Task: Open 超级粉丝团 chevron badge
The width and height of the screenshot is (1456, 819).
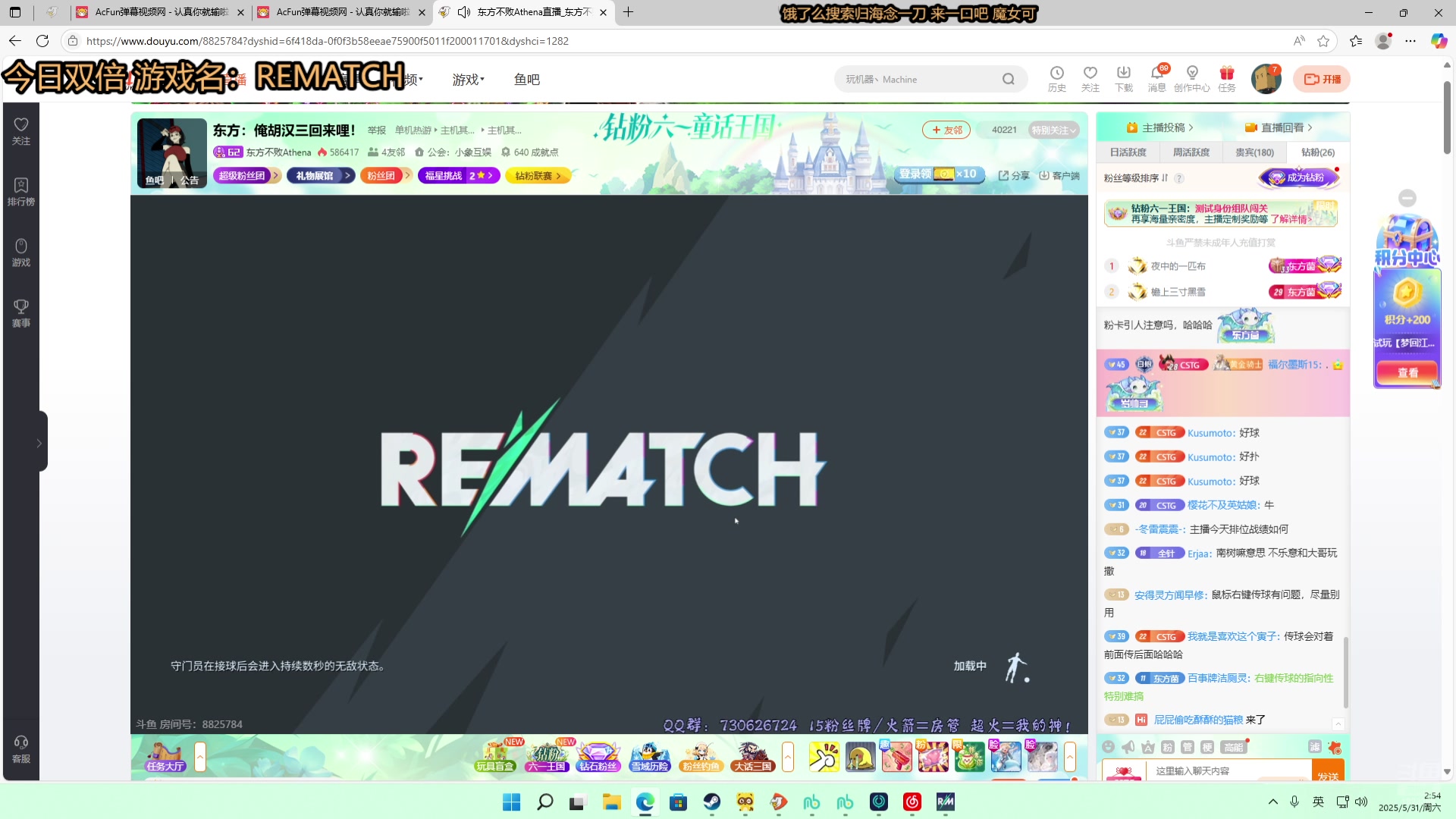Action: pyautogui.click(x=247, y=175)
